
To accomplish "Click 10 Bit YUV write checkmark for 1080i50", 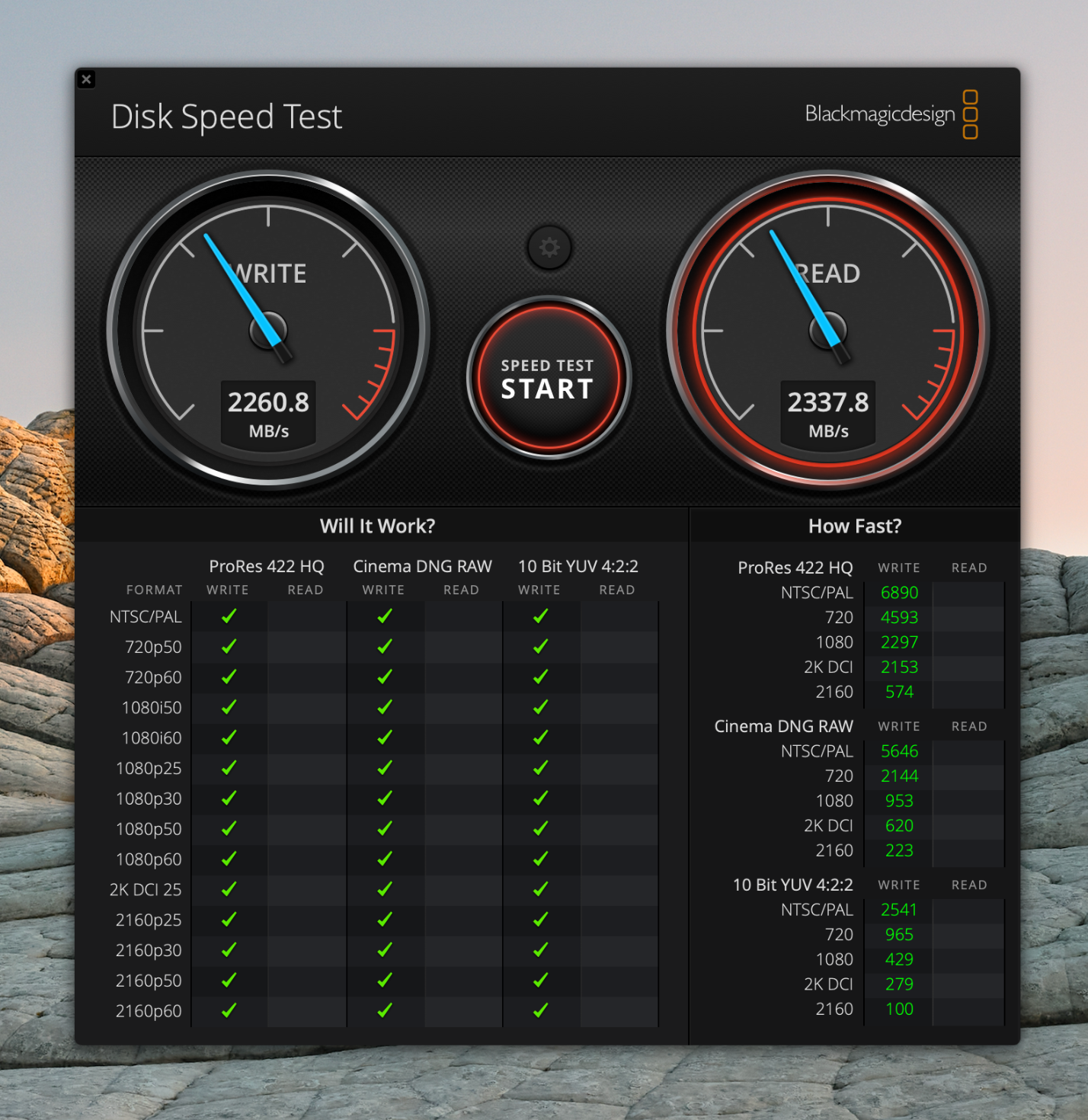I will coord(541,707).
